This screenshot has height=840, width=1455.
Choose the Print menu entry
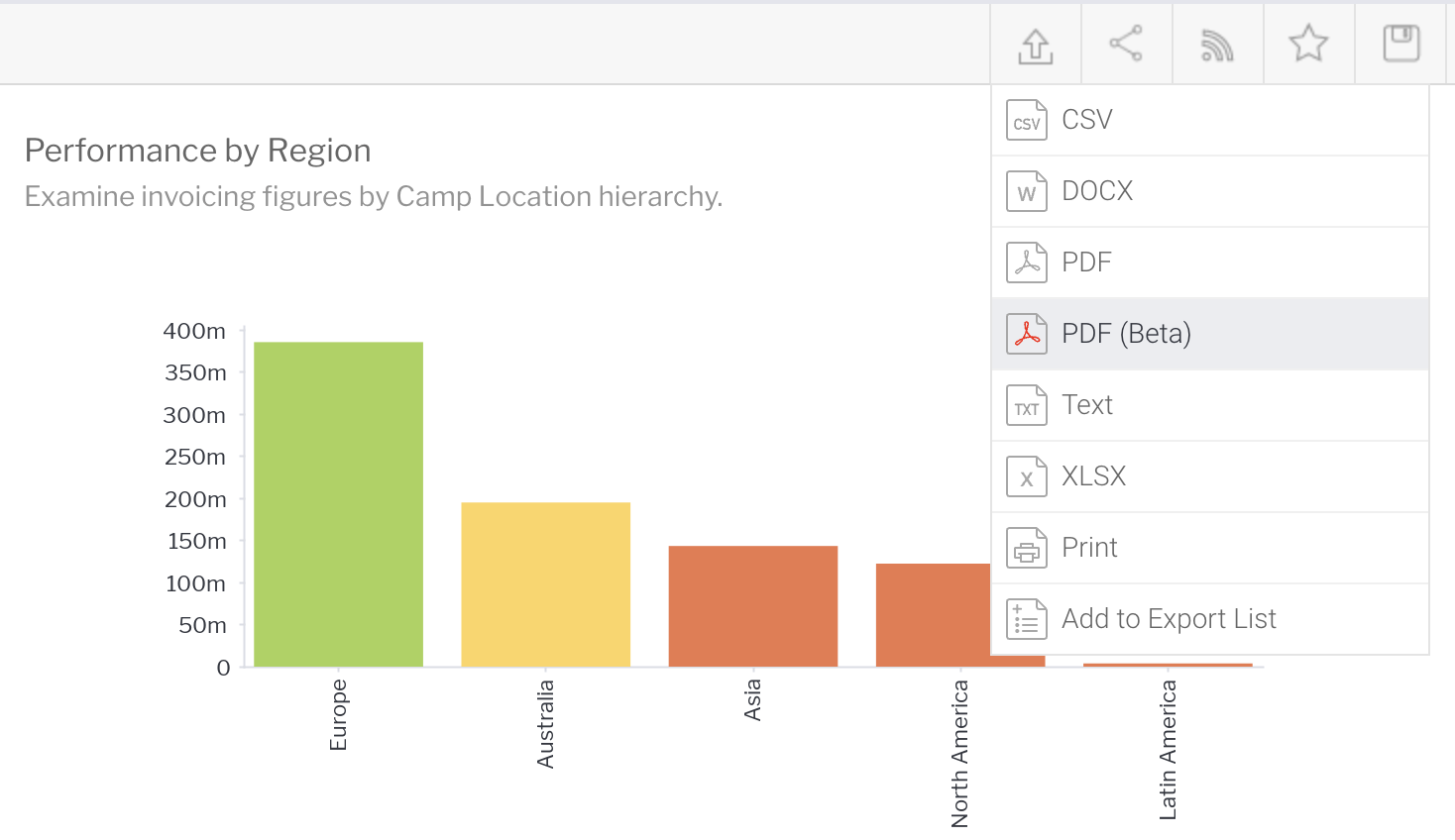coord(1089,548)
